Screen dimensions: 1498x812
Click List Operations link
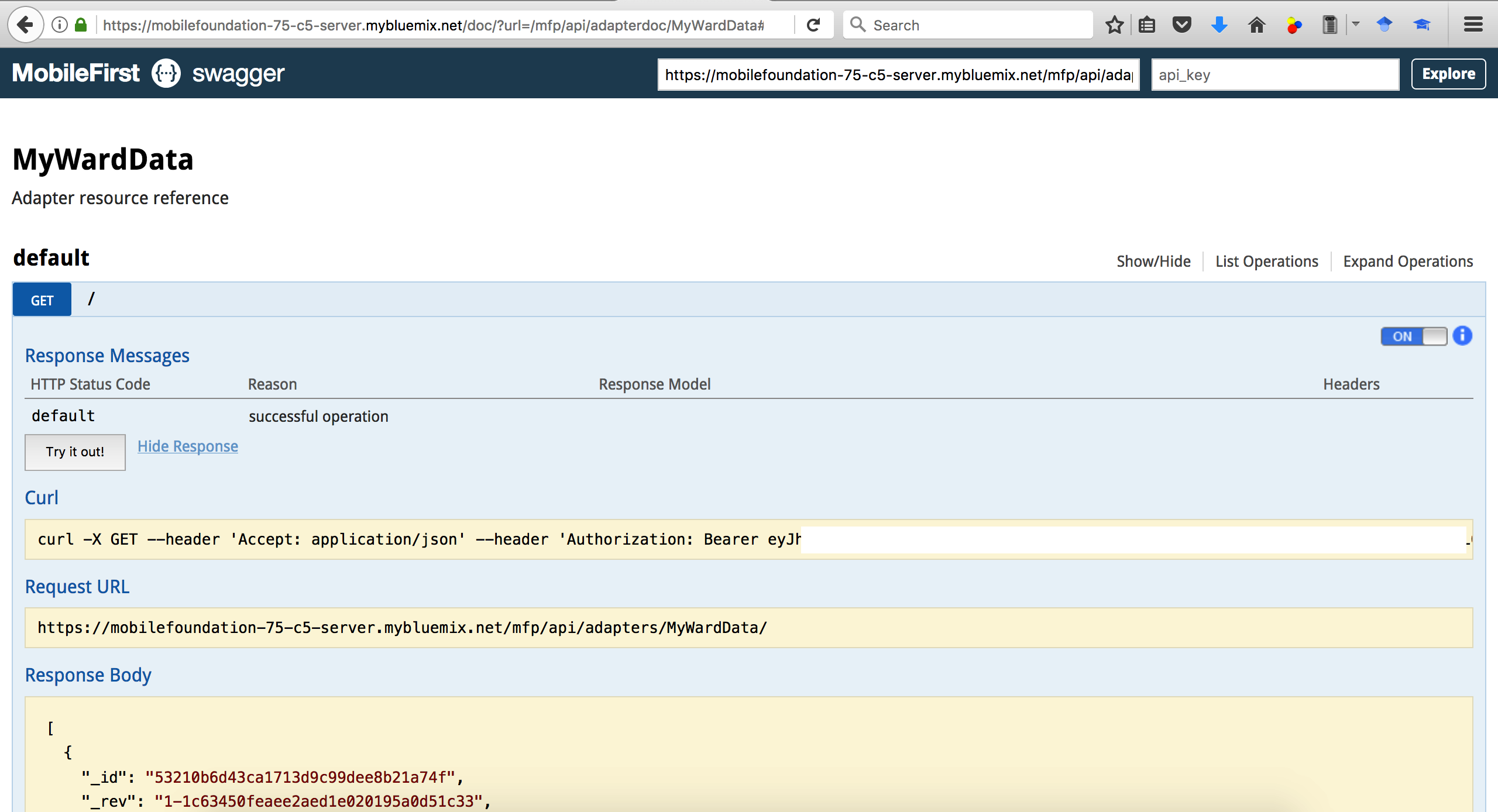click(x=1266, y=262)
